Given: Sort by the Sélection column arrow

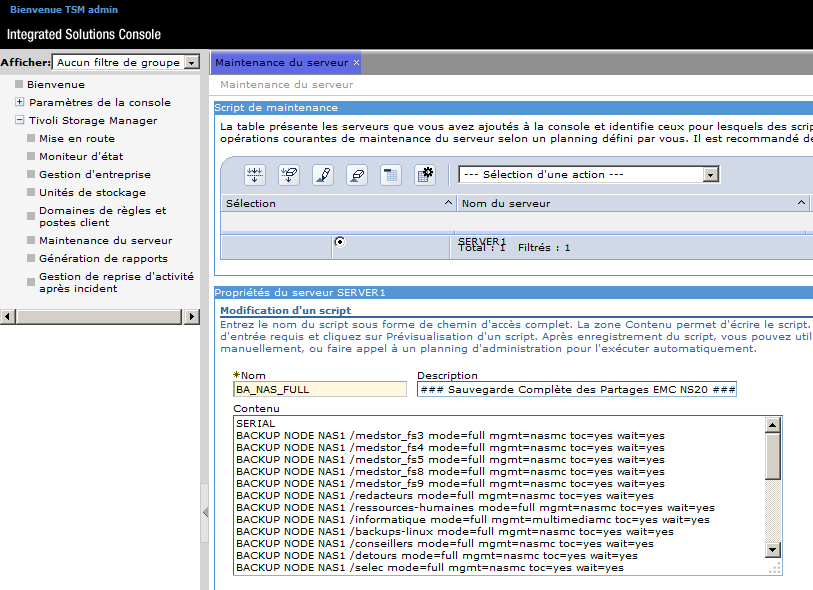Looking at the screenshot, I should (448, 203).
